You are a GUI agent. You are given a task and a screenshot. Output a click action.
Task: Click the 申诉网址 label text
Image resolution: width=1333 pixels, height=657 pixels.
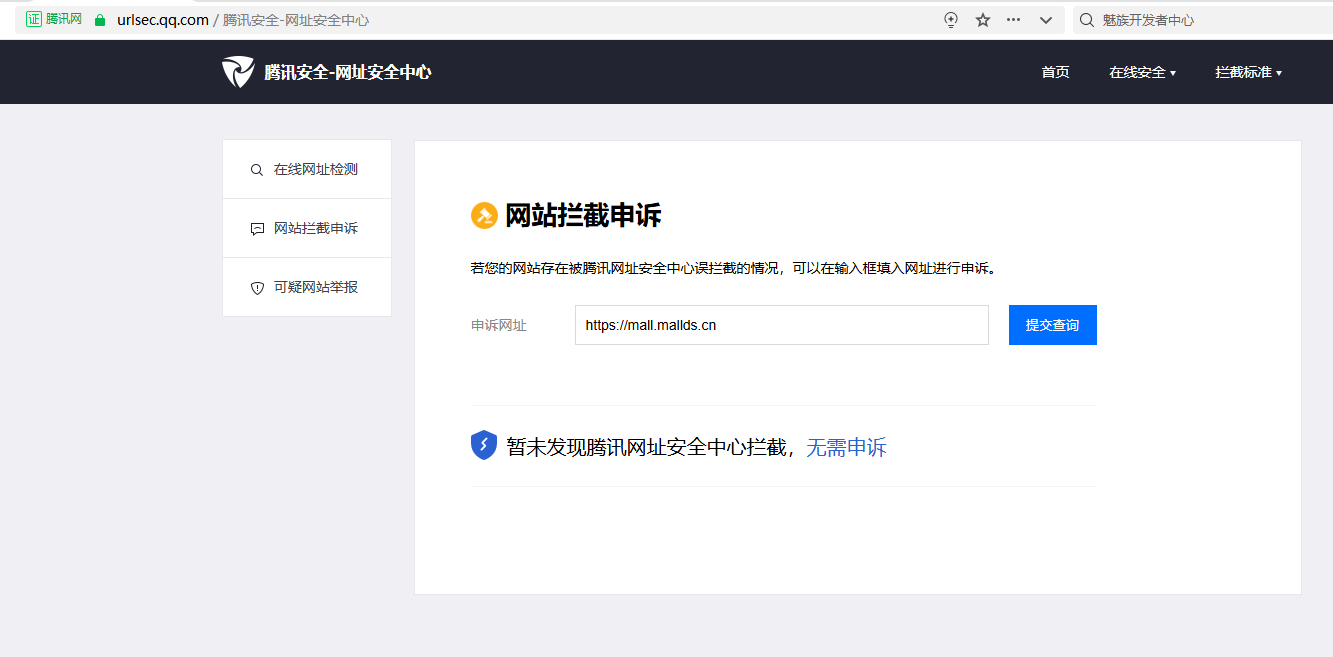tap(499, 326)
